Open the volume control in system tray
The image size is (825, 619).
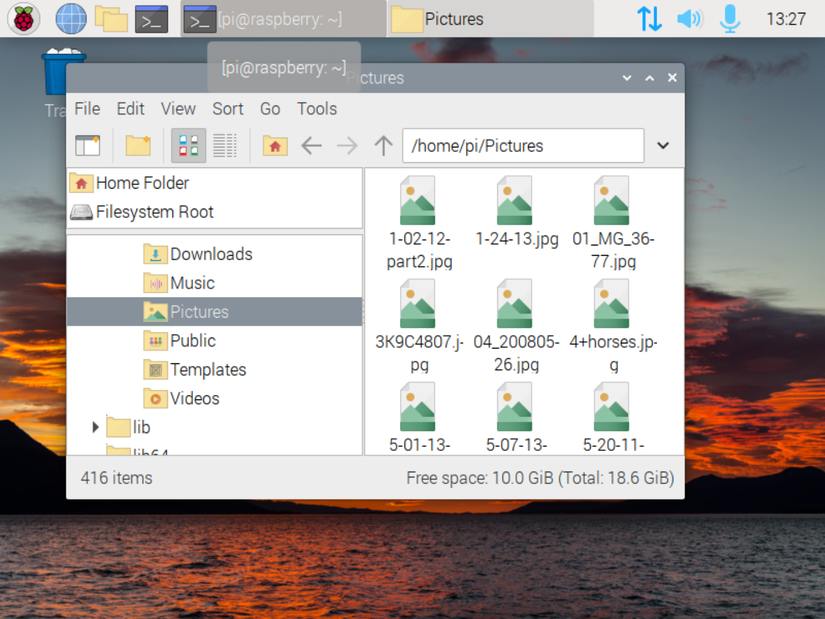point(689,18)
